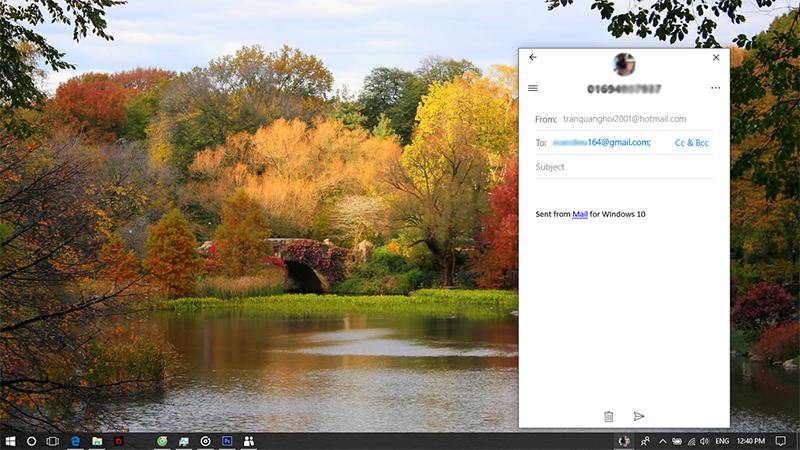Open network Wi-Fi settings icon
The image size is (800, 450).
[x=691, y=441]
